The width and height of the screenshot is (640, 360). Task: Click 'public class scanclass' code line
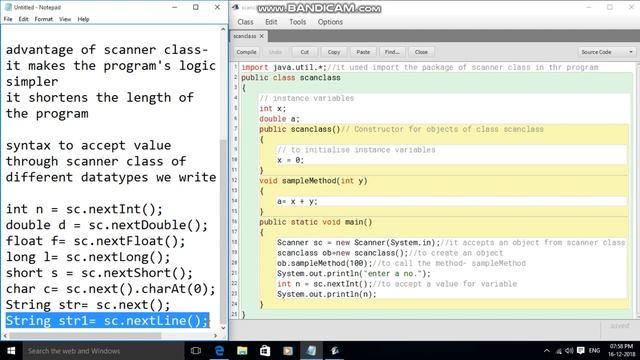tap(291, 78)
